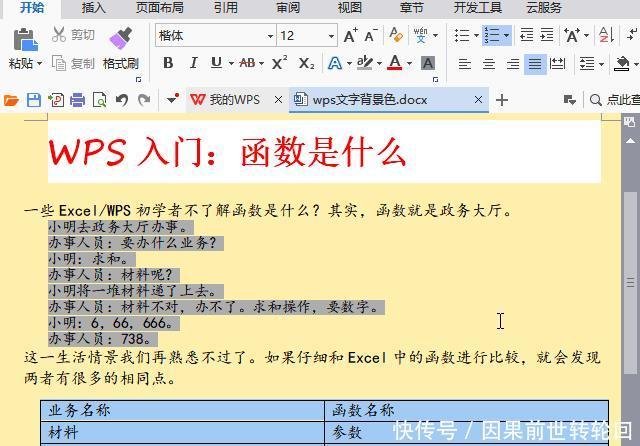
Task: Switch to the 开始 ribbon tab
Action: (32, 7)
